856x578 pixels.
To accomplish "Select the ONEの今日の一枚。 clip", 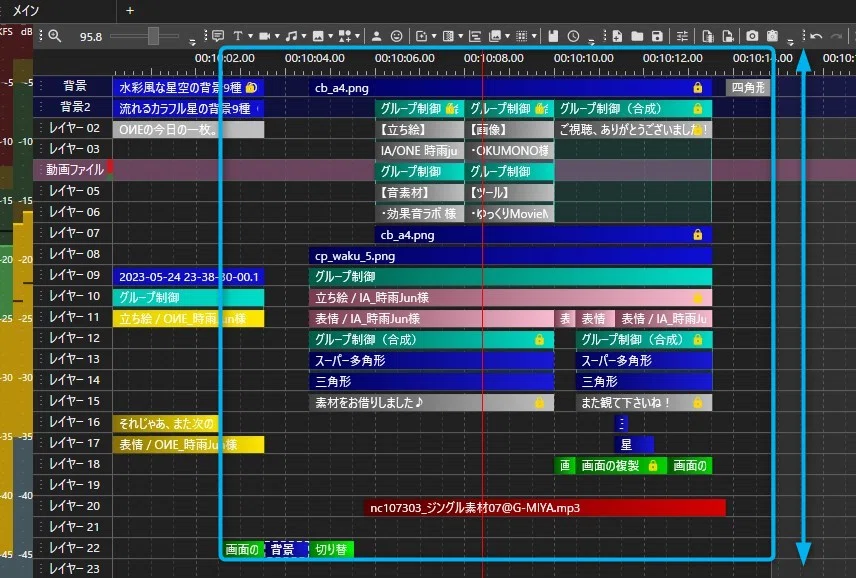I will (188, 130).
